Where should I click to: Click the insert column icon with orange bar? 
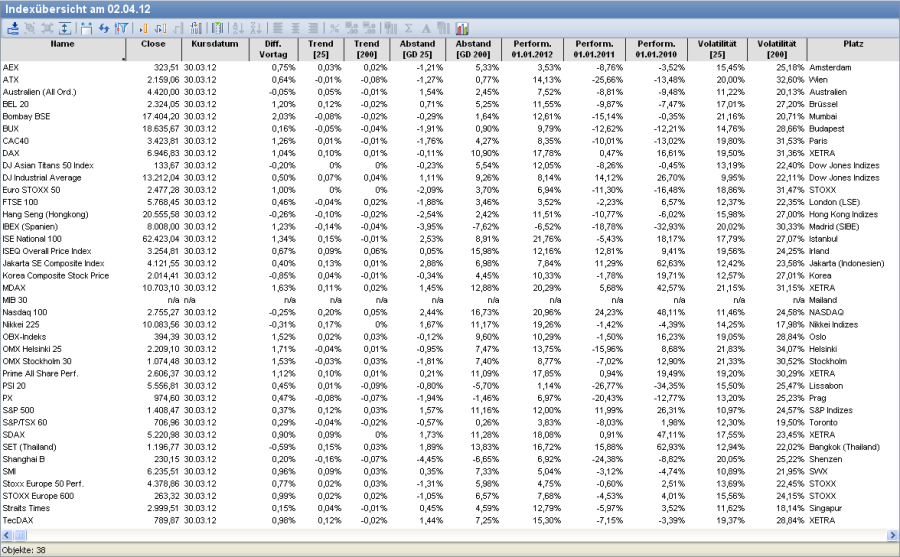click(142, 28)
